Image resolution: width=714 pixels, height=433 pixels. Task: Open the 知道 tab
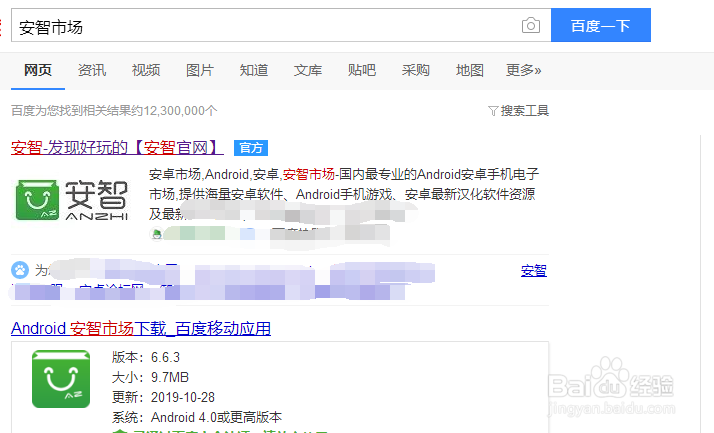coord(254,70)
